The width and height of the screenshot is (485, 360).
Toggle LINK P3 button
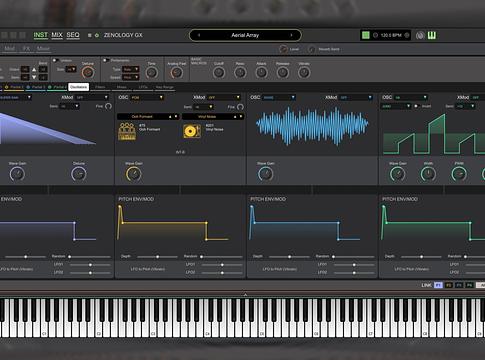459,285
